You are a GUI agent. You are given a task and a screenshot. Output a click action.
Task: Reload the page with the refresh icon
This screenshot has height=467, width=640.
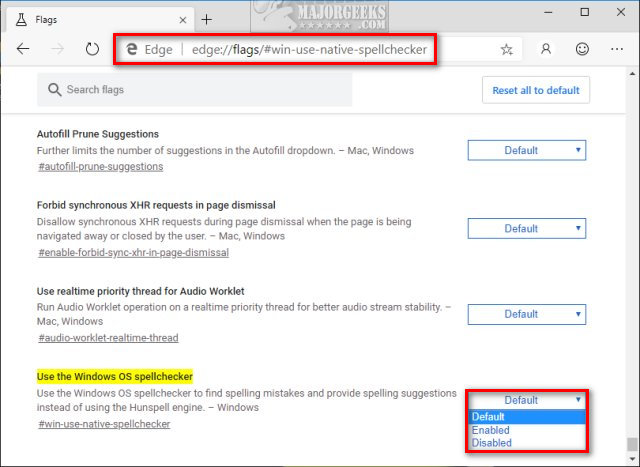(x=92, y=49)
